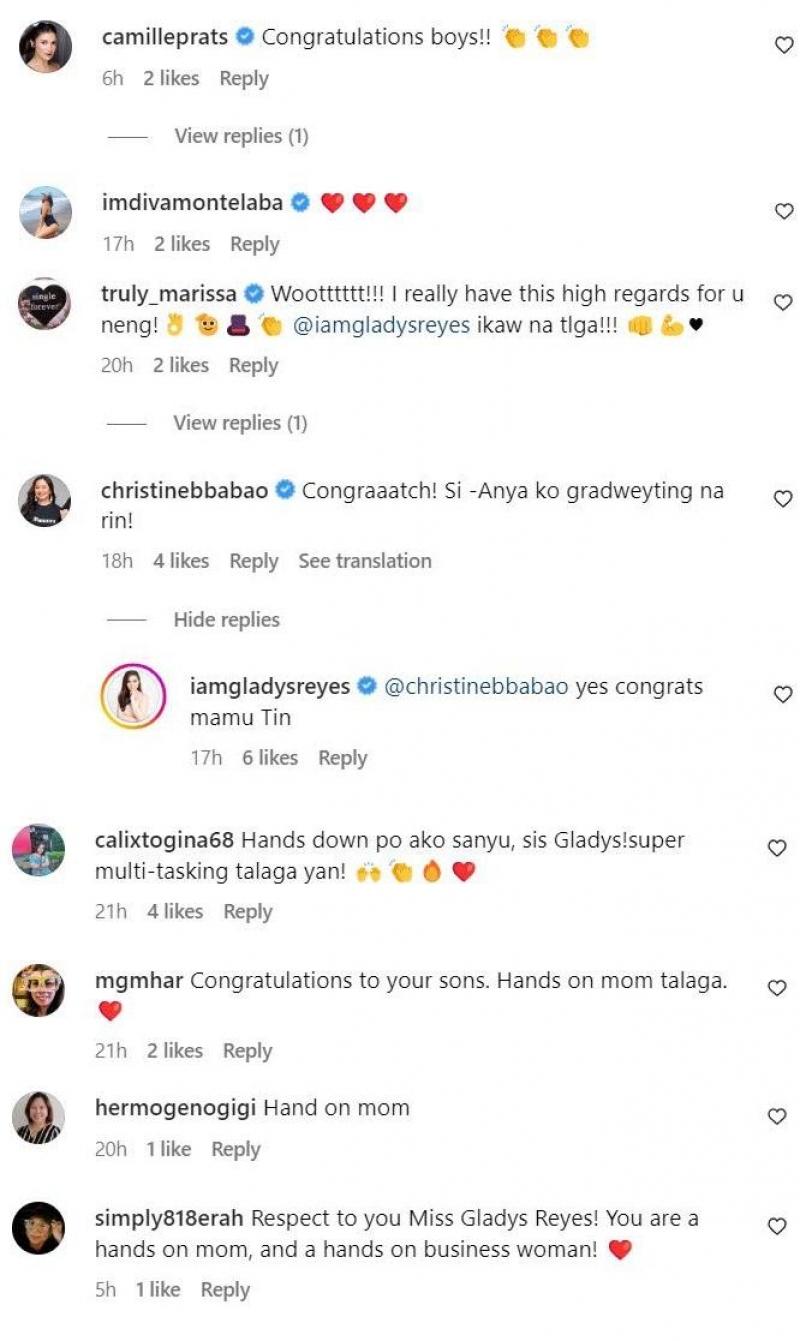The height and width of the screenshot is (1341, 800).
Task: Like camilleprats' congratulations comment
Action: [784, 45]
